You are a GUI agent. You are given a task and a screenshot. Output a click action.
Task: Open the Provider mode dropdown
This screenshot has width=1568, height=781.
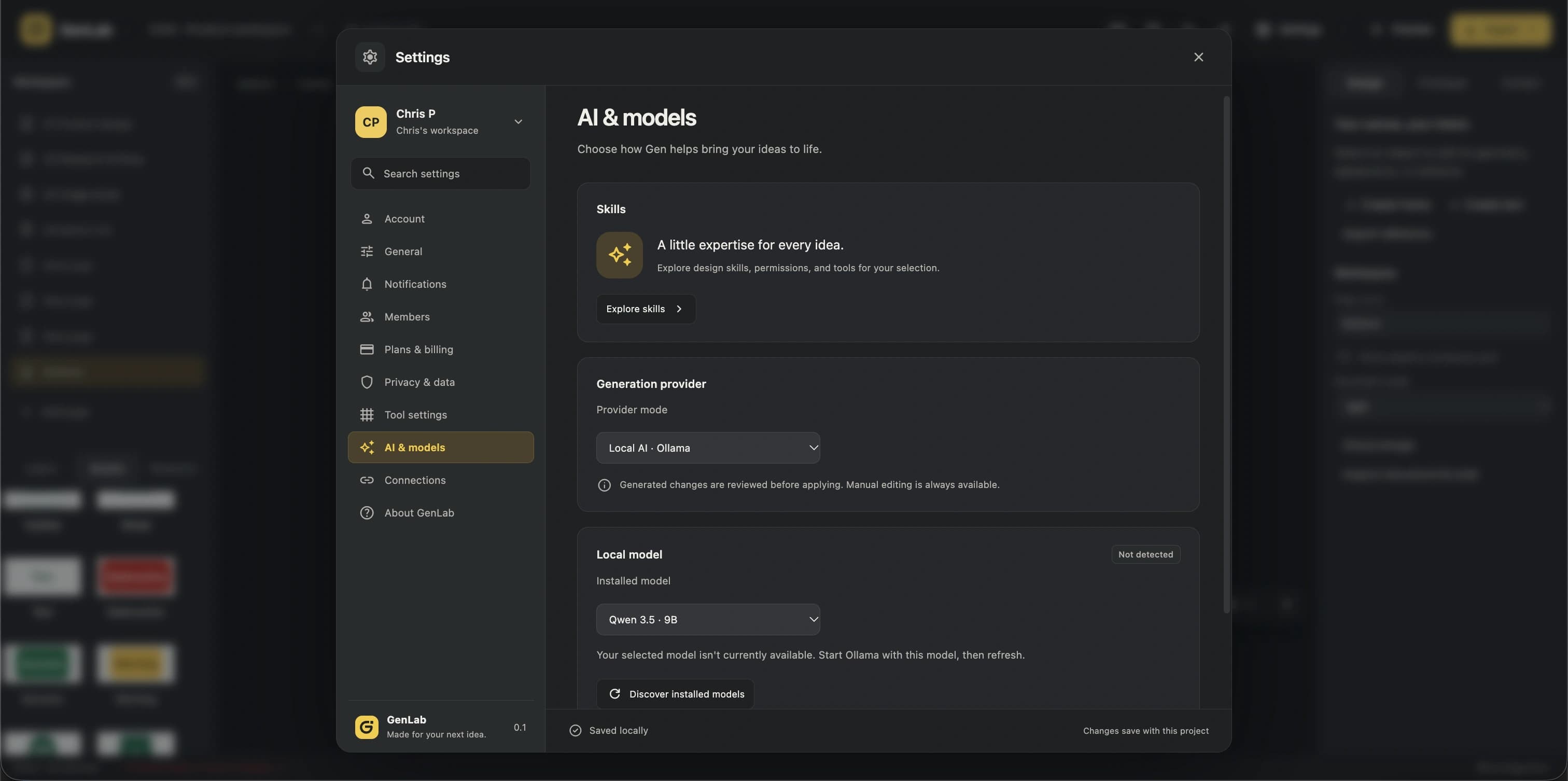[x=707, y=448]
